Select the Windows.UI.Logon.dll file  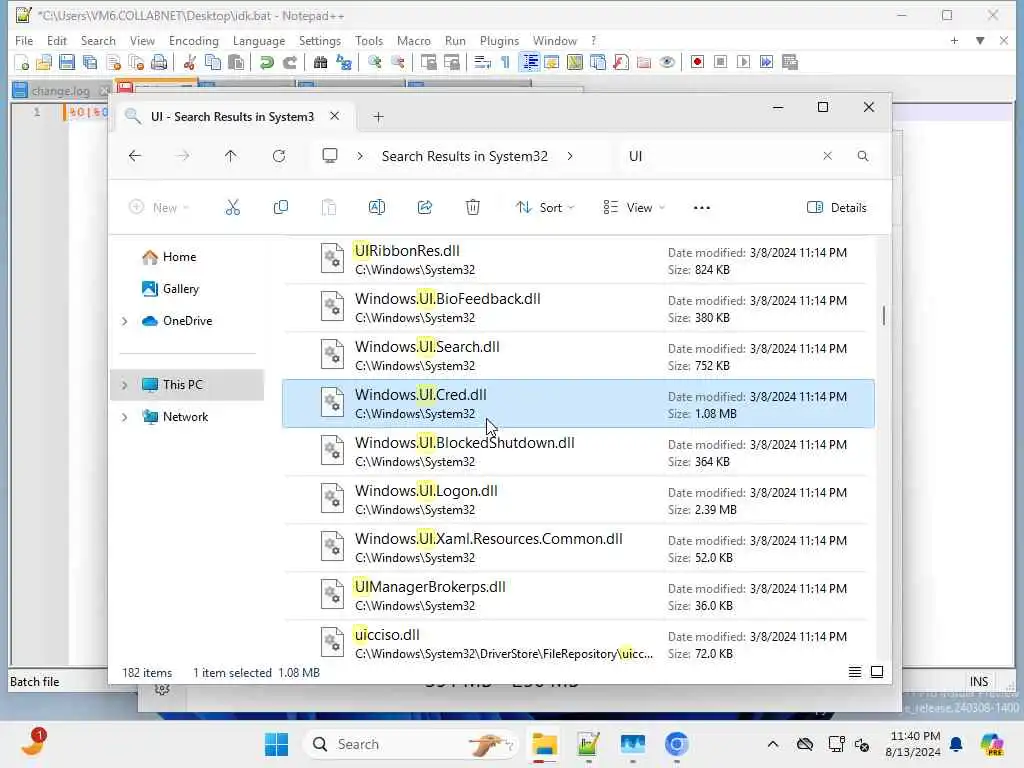point(578,500)
